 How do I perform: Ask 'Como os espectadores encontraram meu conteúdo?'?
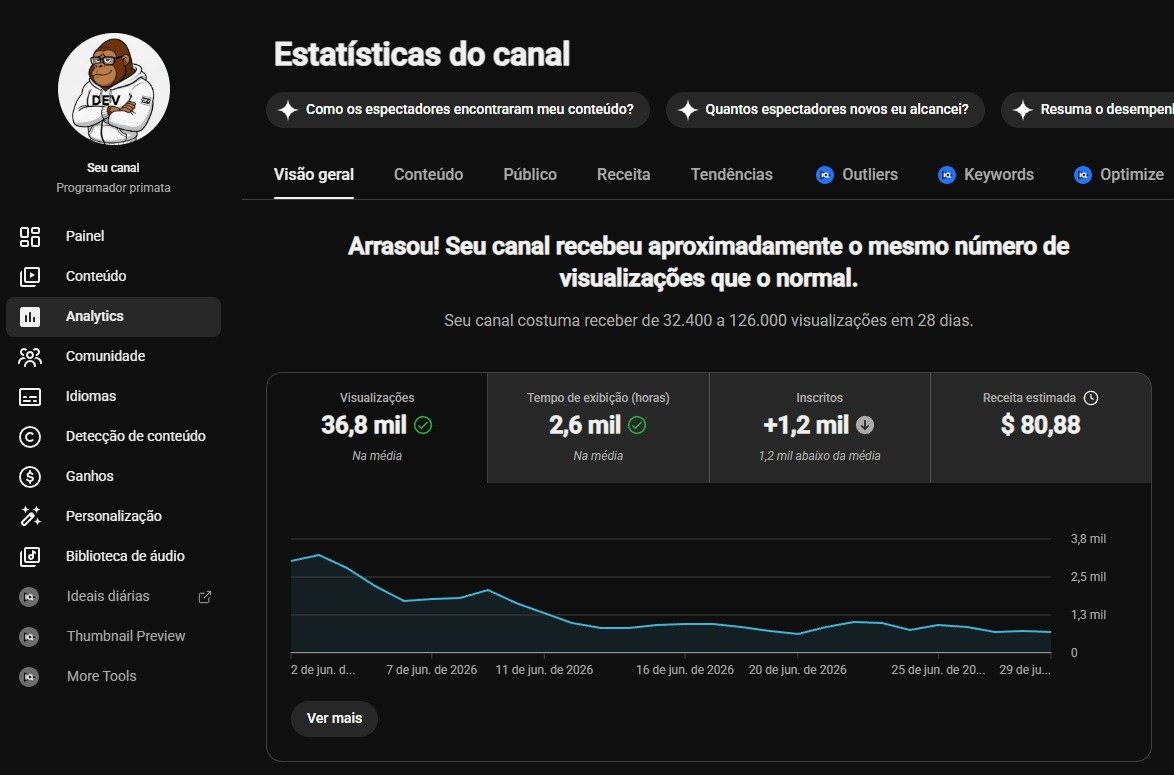click(457, 110)
